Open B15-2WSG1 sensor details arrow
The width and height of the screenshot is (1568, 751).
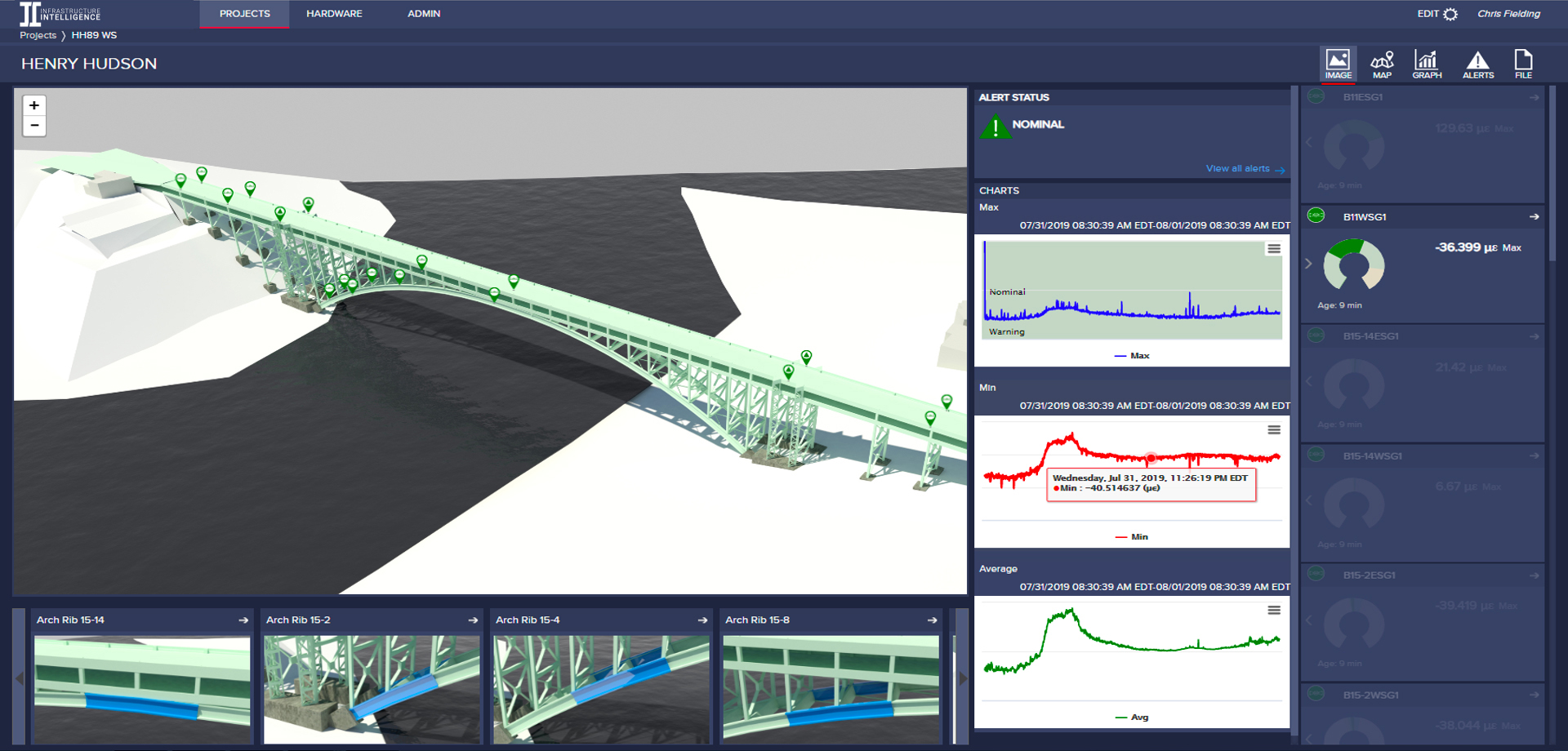click(x=1534, y=695)
